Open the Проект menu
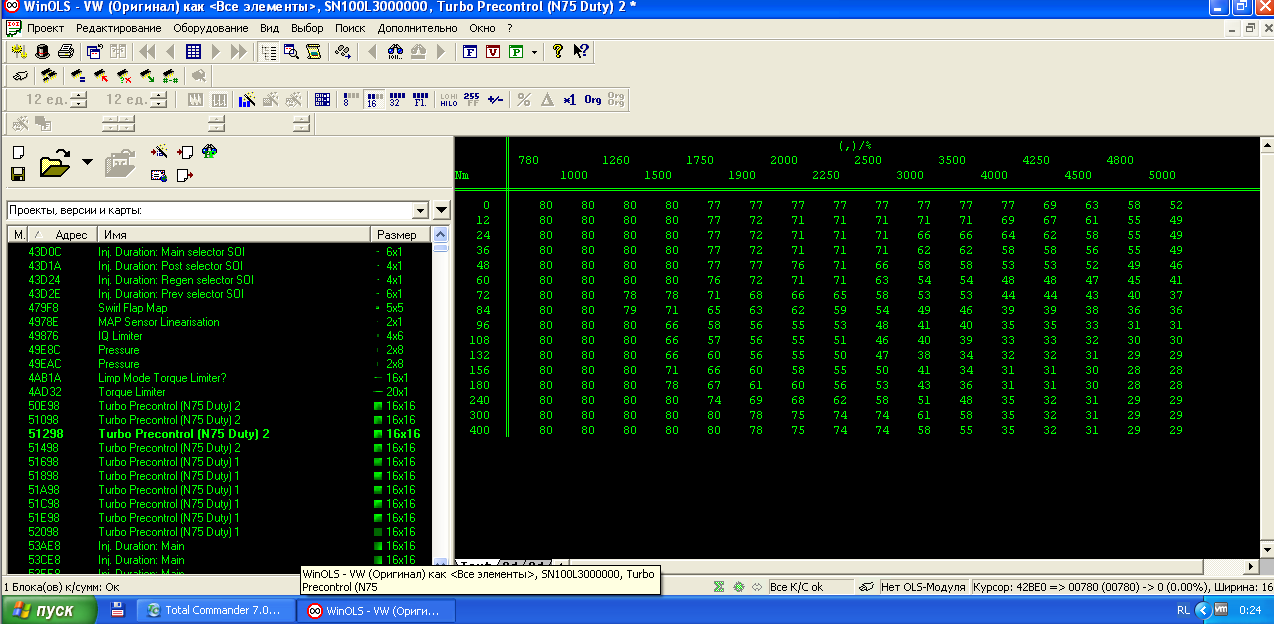The height and width of the screenshot is (624, 1274). pyautogui.click(x=46, y=28)
